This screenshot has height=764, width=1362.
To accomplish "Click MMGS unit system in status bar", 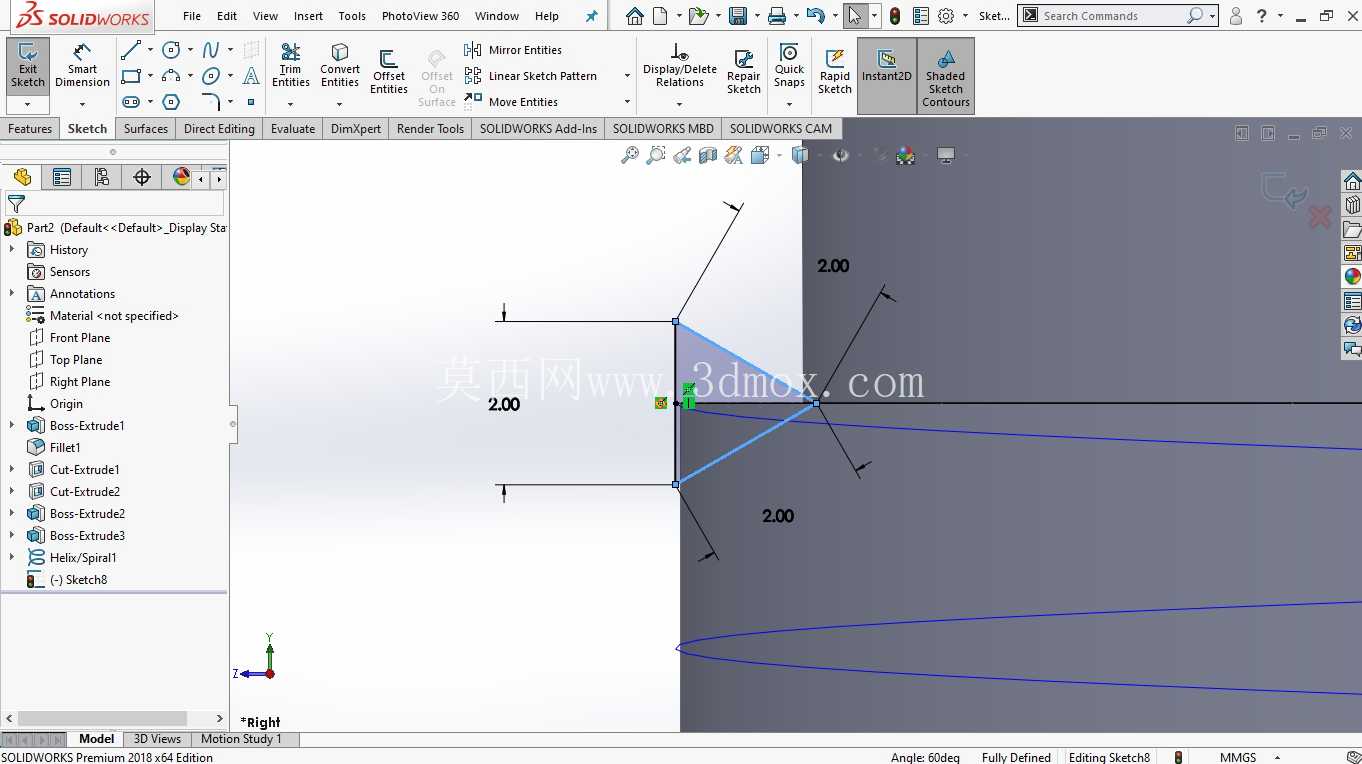I will [x=1238, y=757].
